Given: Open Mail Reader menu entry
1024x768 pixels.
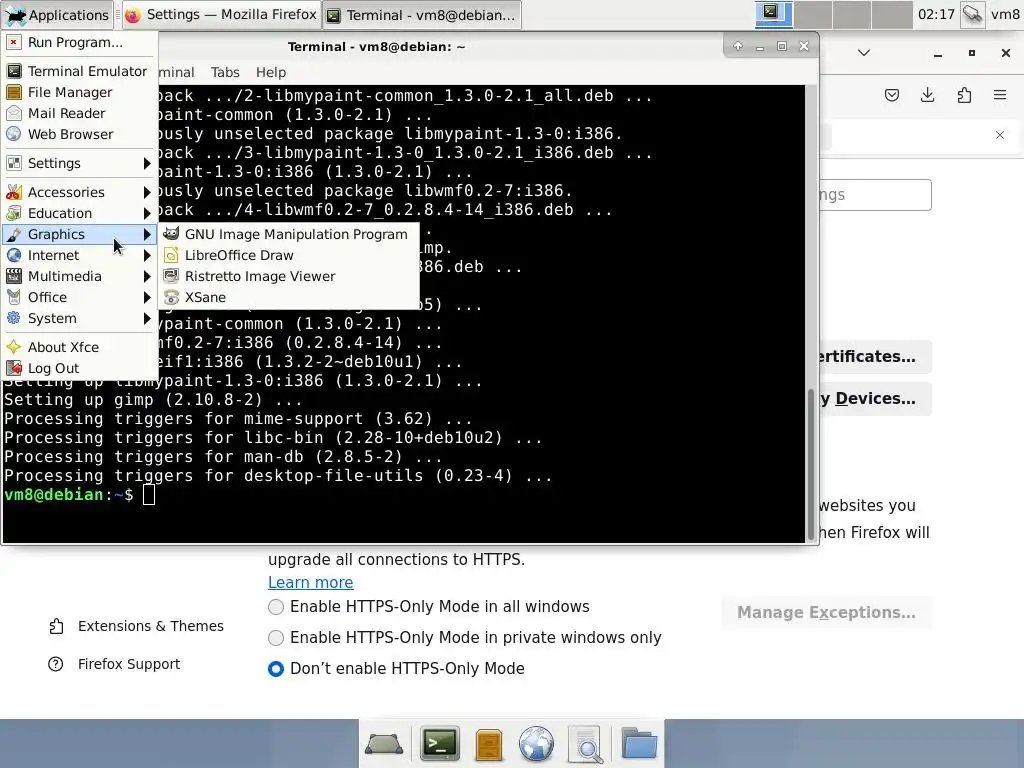Looking at the screenshot, I should pos(79,113).
